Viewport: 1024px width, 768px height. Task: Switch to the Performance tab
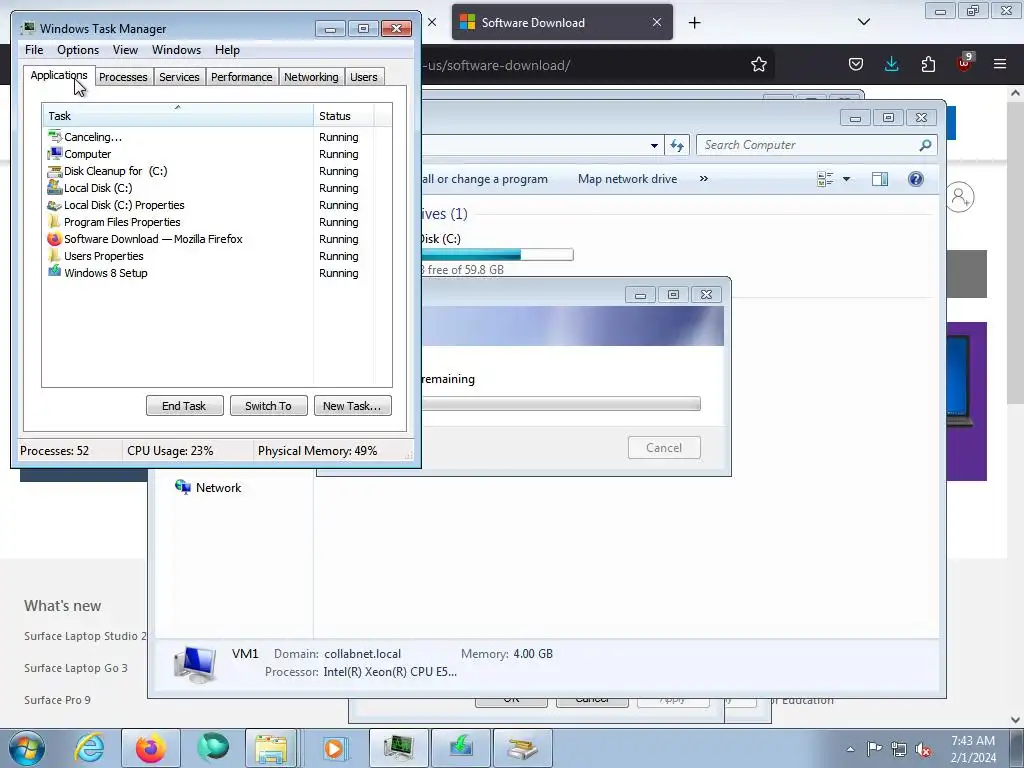pyautogui.click(x=241, y=77)
